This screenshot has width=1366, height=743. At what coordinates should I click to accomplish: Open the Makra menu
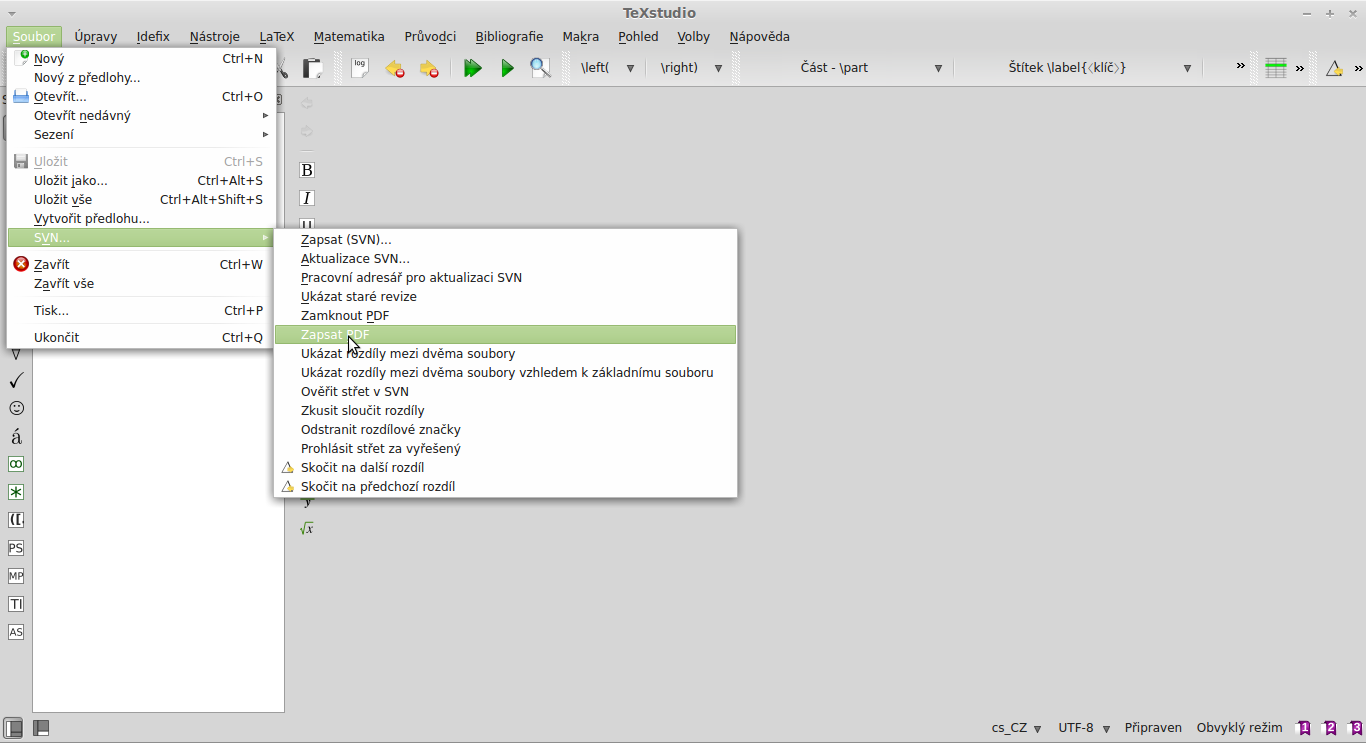[581, 37]
